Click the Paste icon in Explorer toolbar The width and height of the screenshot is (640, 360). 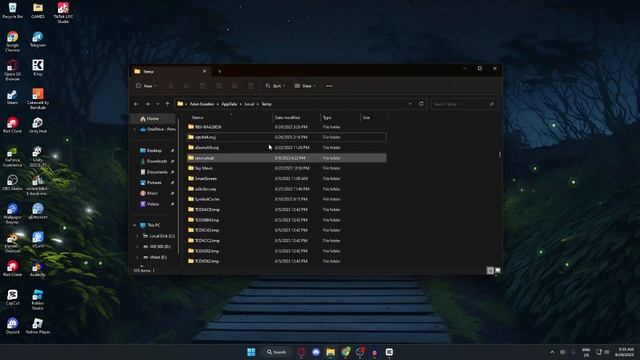(x=203, y=86)
